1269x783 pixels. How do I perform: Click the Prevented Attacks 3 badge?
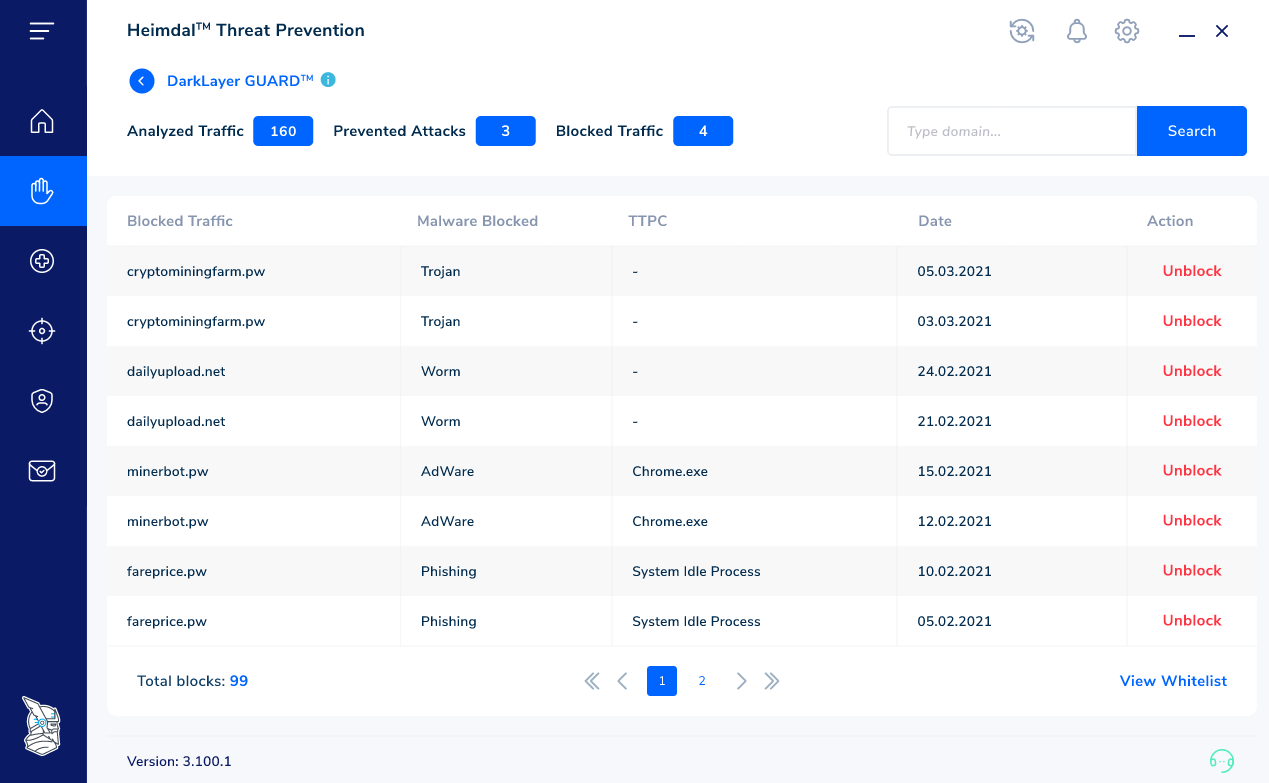505,131
